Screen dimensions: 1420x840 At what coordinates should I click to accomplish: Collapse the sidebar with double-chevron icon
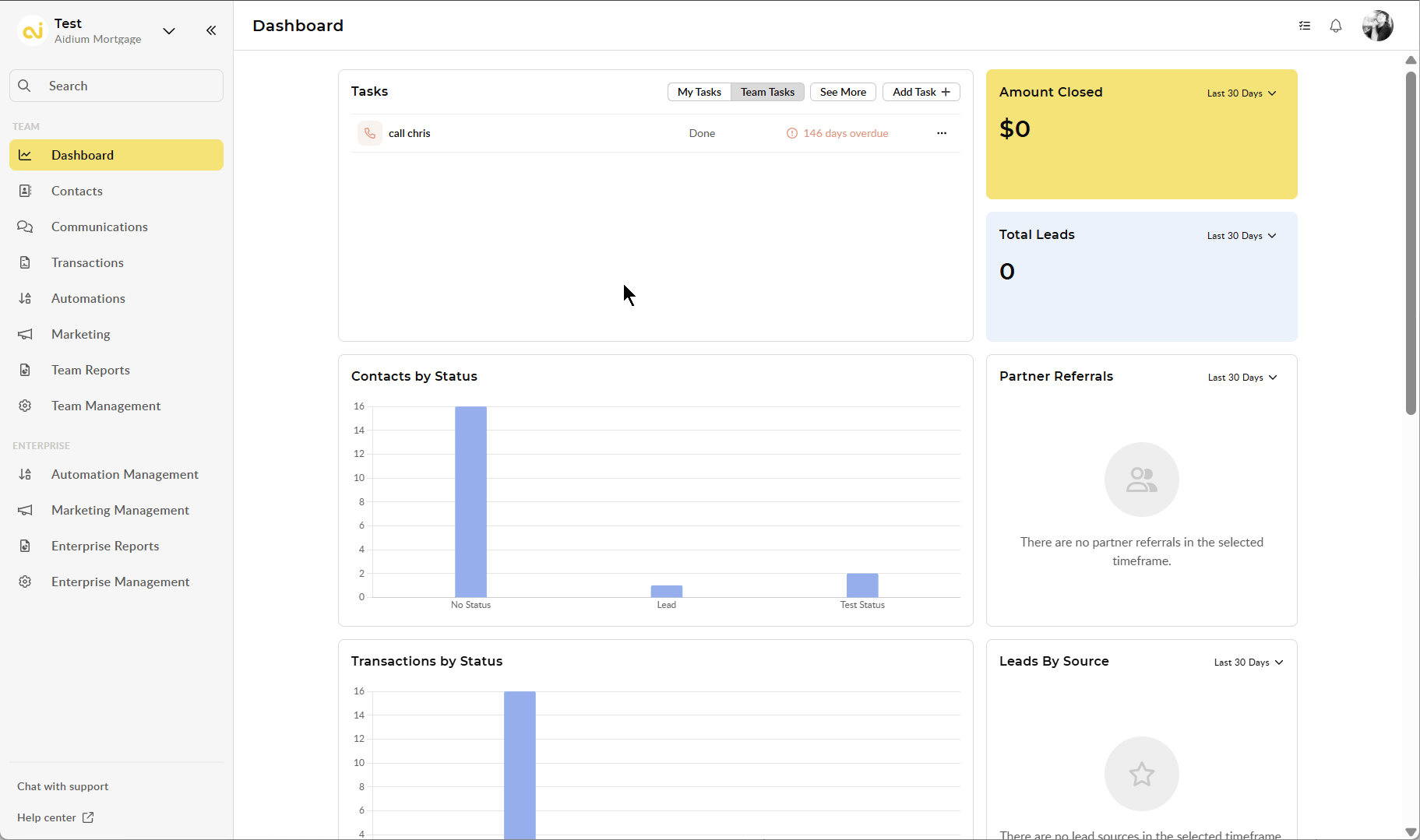point(211,30)
